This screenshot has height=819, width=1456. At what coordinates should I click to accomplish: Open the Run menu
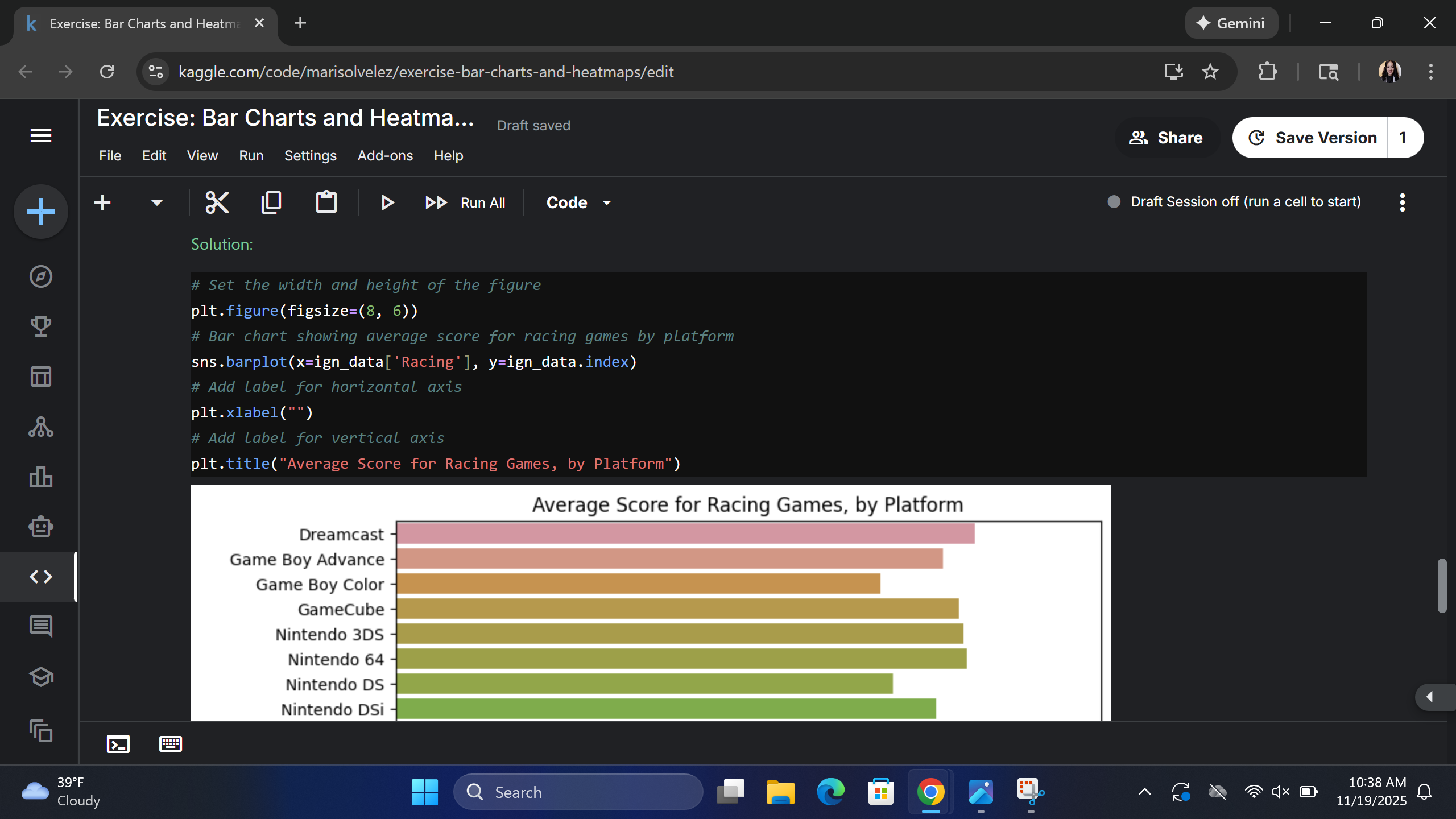[x=251, y=155]
